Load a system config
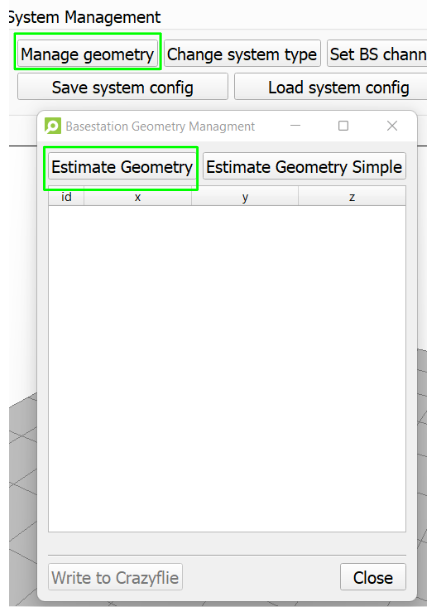Viewport: 437px width, 611px height. pos(331,87)
